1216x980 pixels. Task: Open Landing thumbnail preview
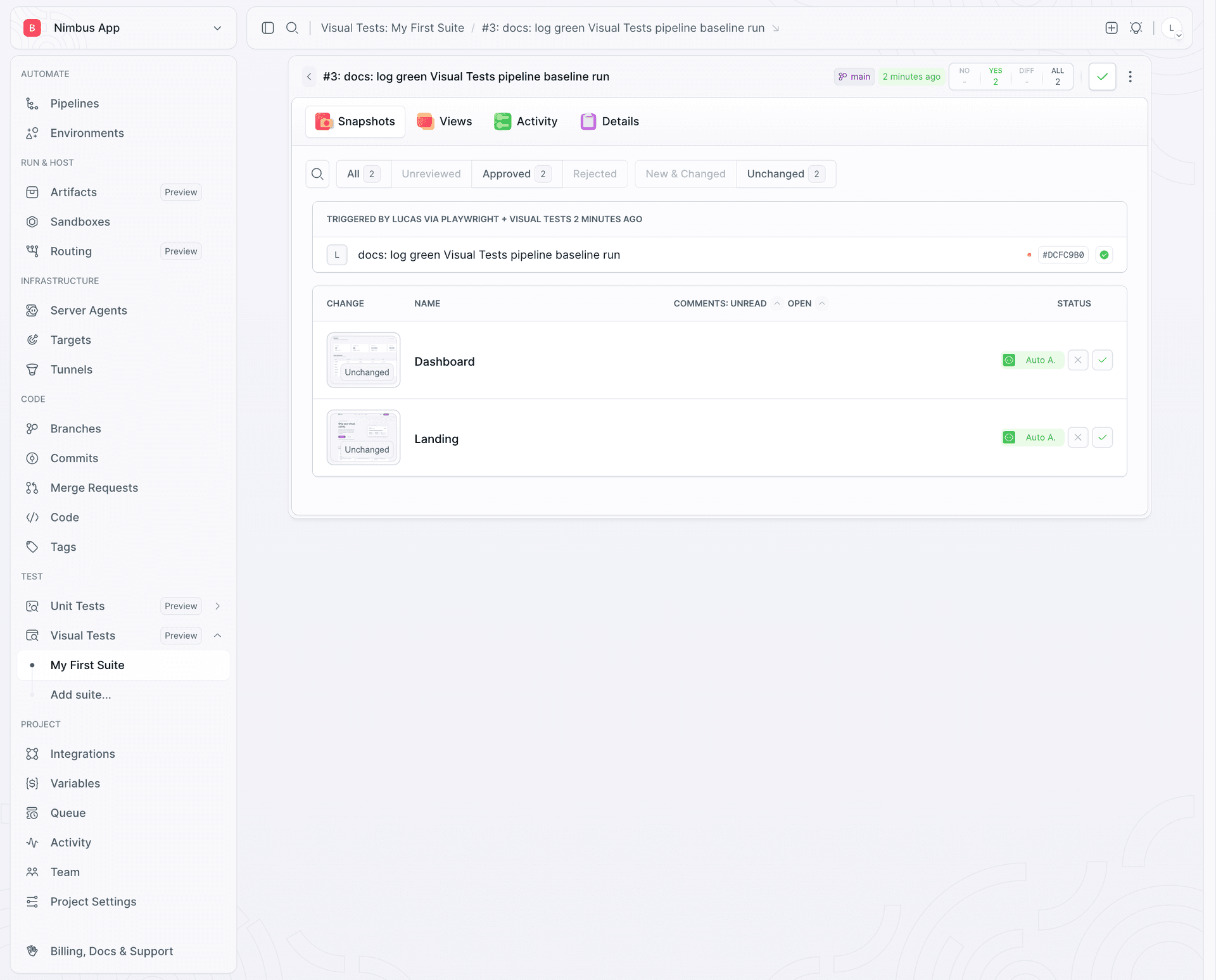(364, 437)
